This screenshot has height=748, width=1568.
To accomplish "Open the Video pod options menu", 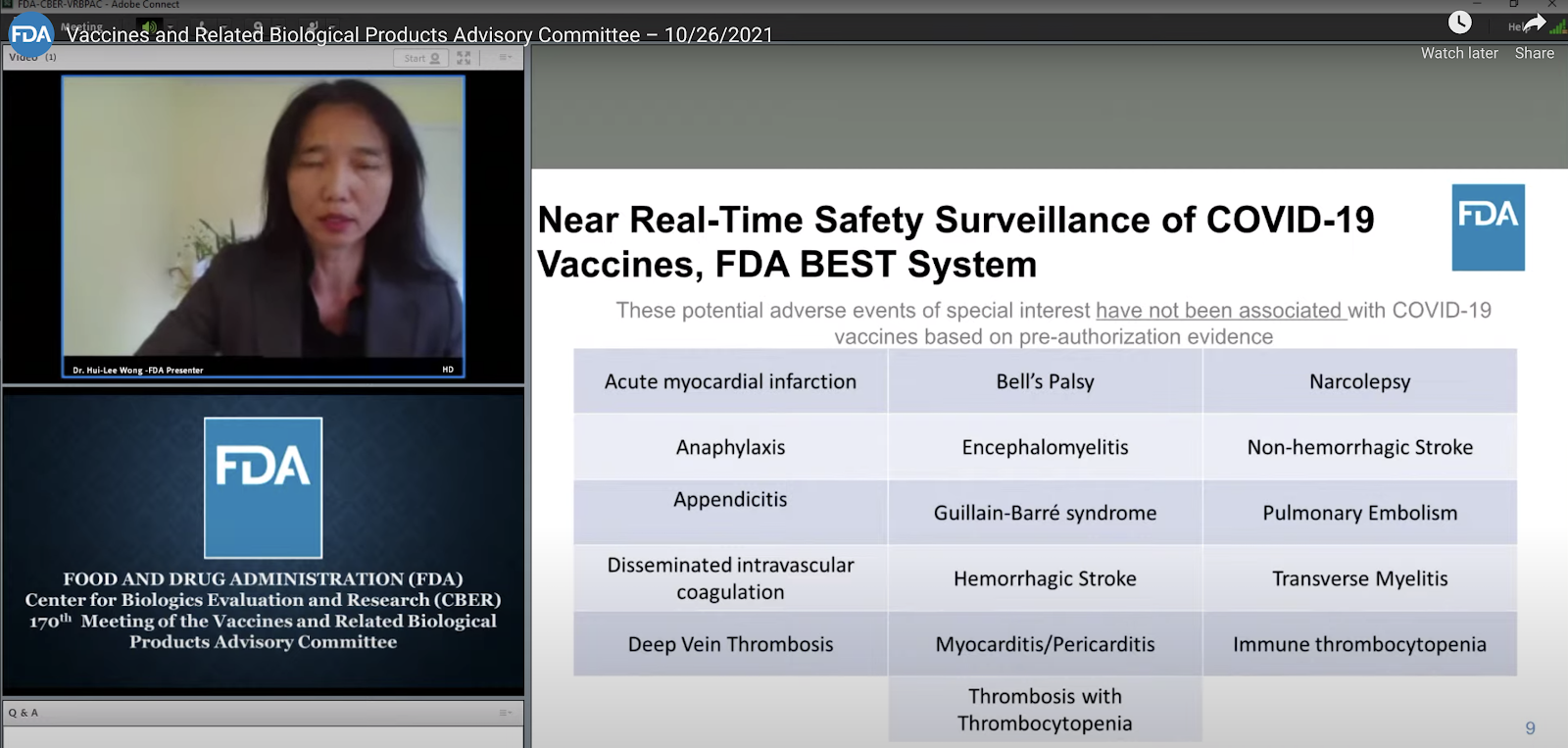I will click(x=506, y=58).
